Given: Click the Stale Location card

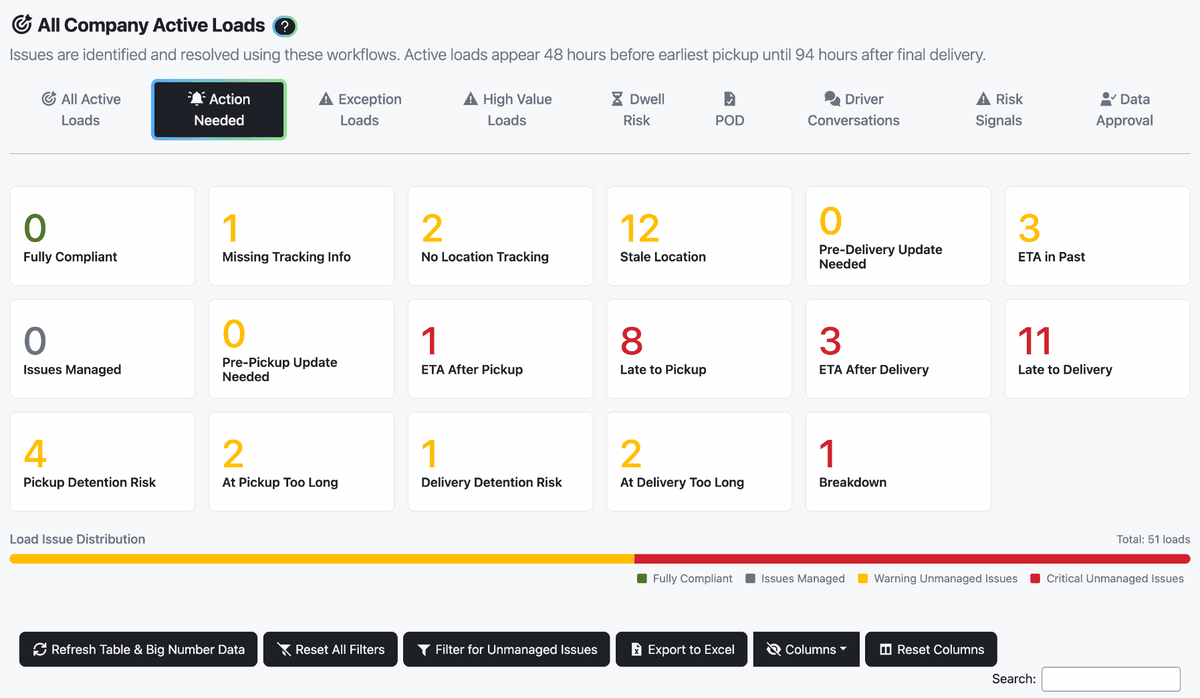Looking at the screenshot, I should pos(699,236).
